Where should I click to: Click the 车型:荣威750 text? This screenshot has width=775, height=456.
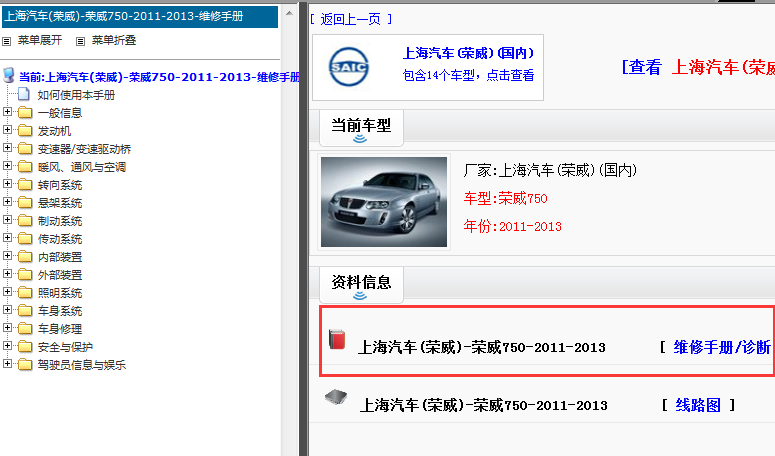506,199
